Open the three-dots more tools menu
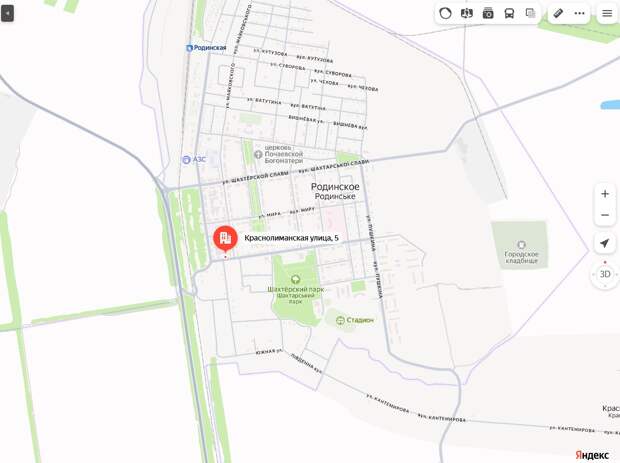Screen dimensions: 620x463 tap(579, 13)
